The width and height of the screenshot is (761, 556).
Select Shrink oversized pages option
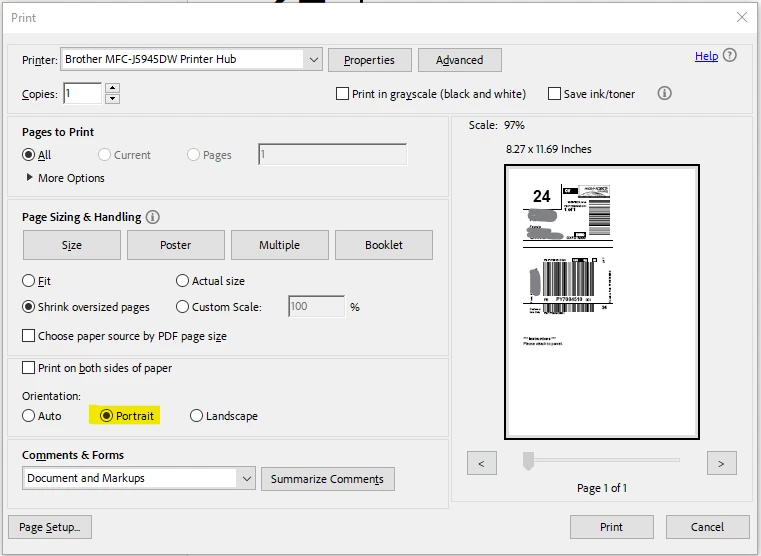[x=29, y=307]
